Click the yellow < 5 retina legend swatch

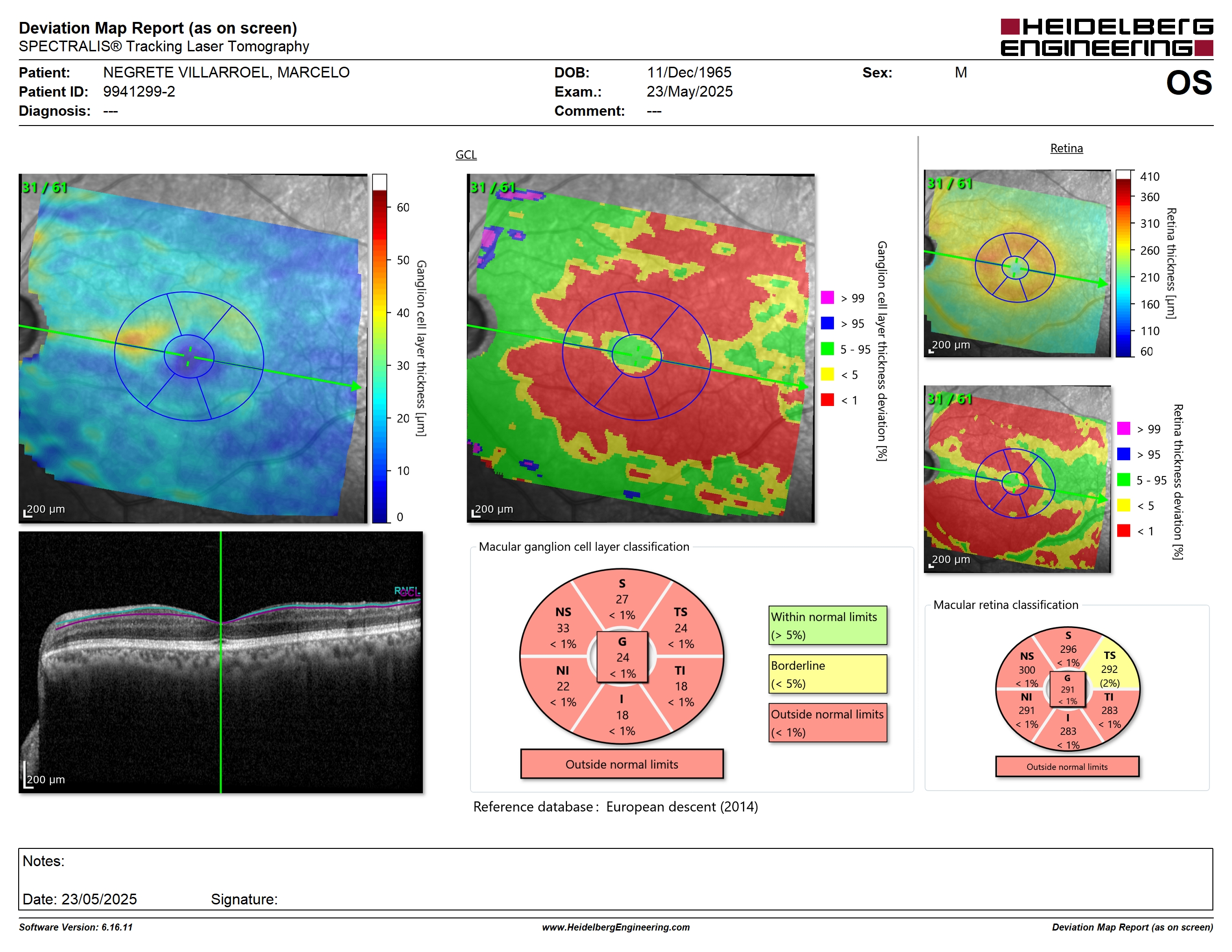pyautogui.click(x=1124, y=505)
